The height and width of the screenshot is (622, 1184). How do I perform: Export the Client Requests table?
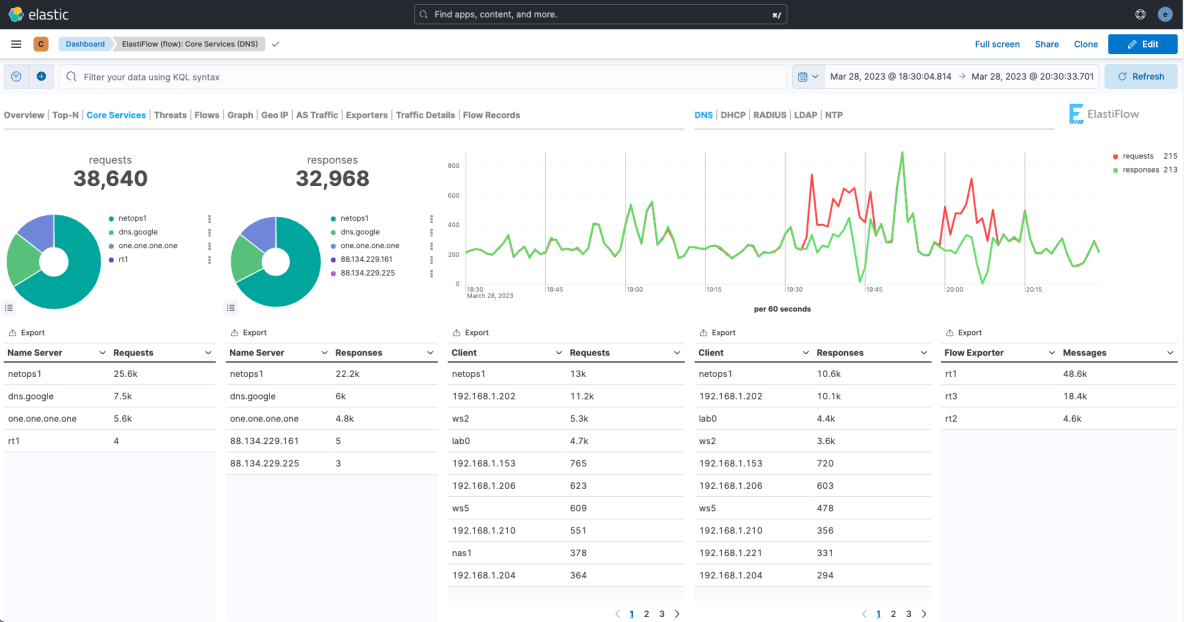(x=470, y=332)
